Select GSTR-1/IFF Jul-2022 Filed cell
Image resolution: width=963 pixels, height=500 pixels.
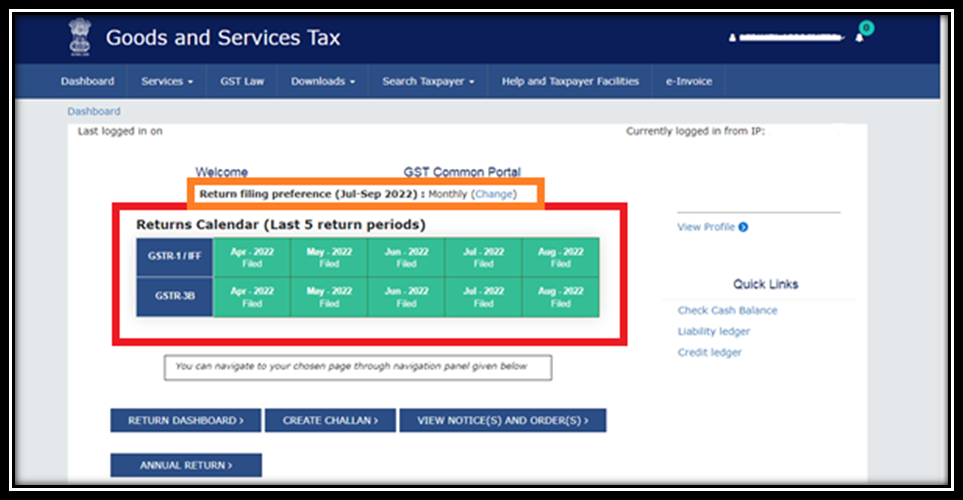click(x=483, y=257)
